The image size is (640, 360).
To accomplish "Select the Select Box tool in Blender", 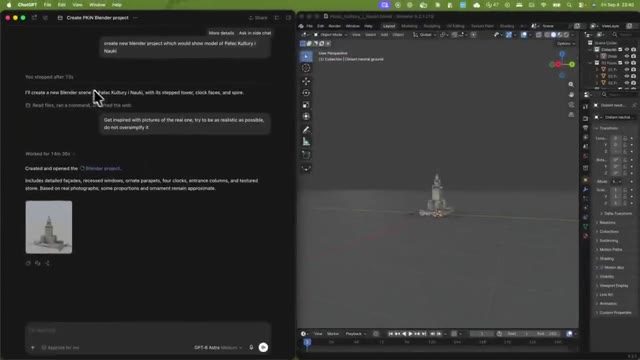I will (x=306, y=56).
